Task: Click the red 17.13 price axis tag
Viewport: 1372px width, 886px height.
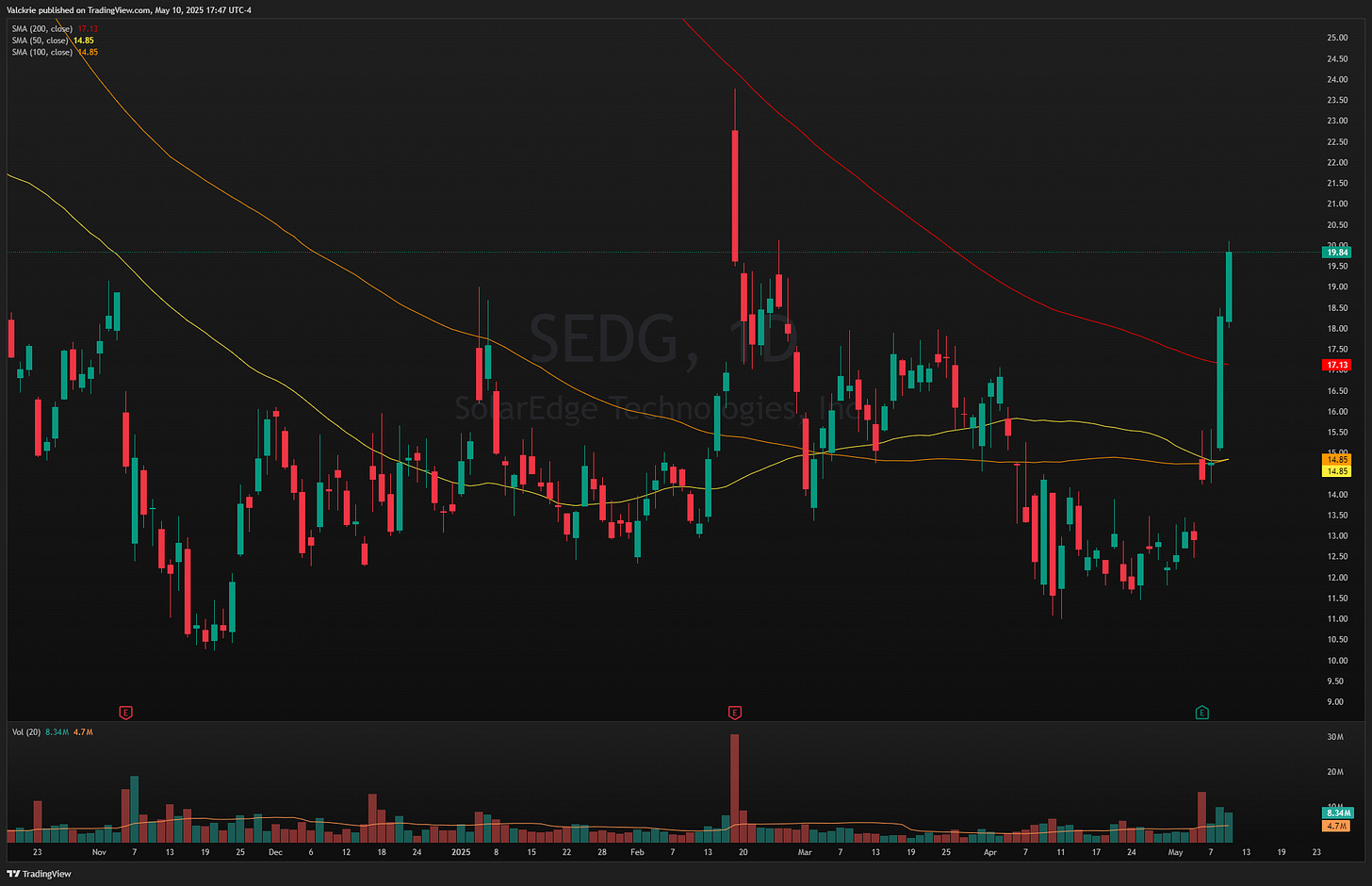Action: pos(1337,365)
